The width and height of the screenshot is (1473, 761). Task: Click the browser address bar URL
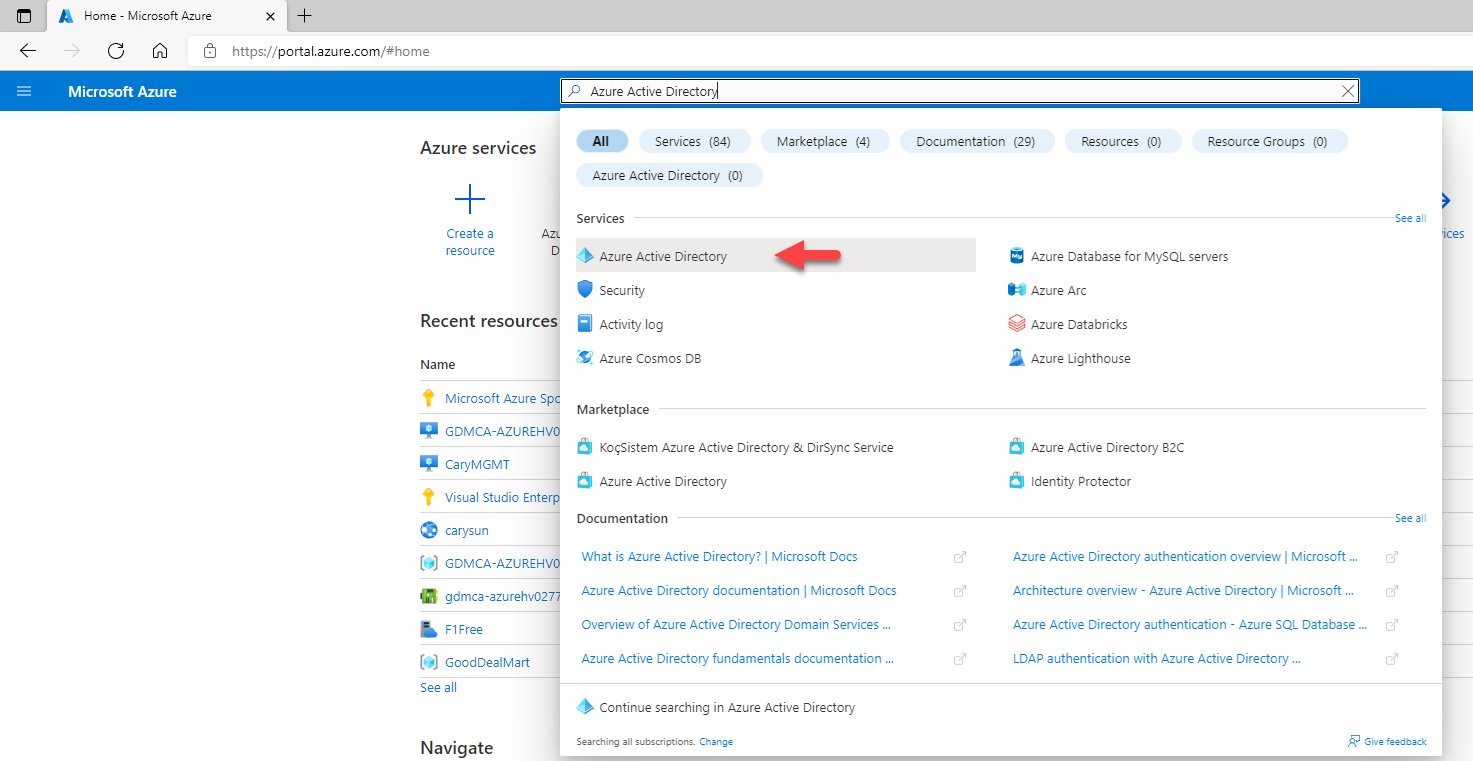[331, 51]
